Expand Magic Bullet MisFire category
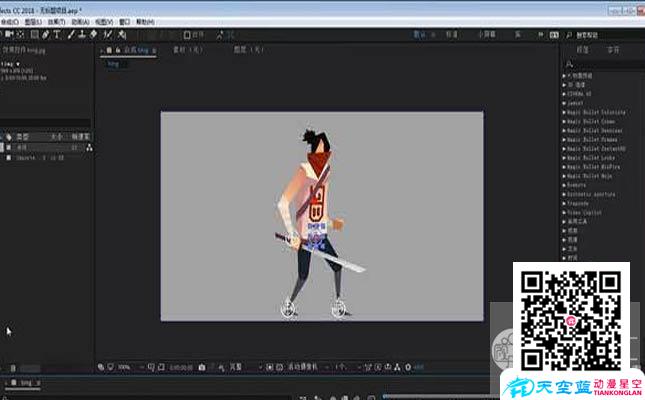Screen dimensions: 645x400 (x=564, y=167)
